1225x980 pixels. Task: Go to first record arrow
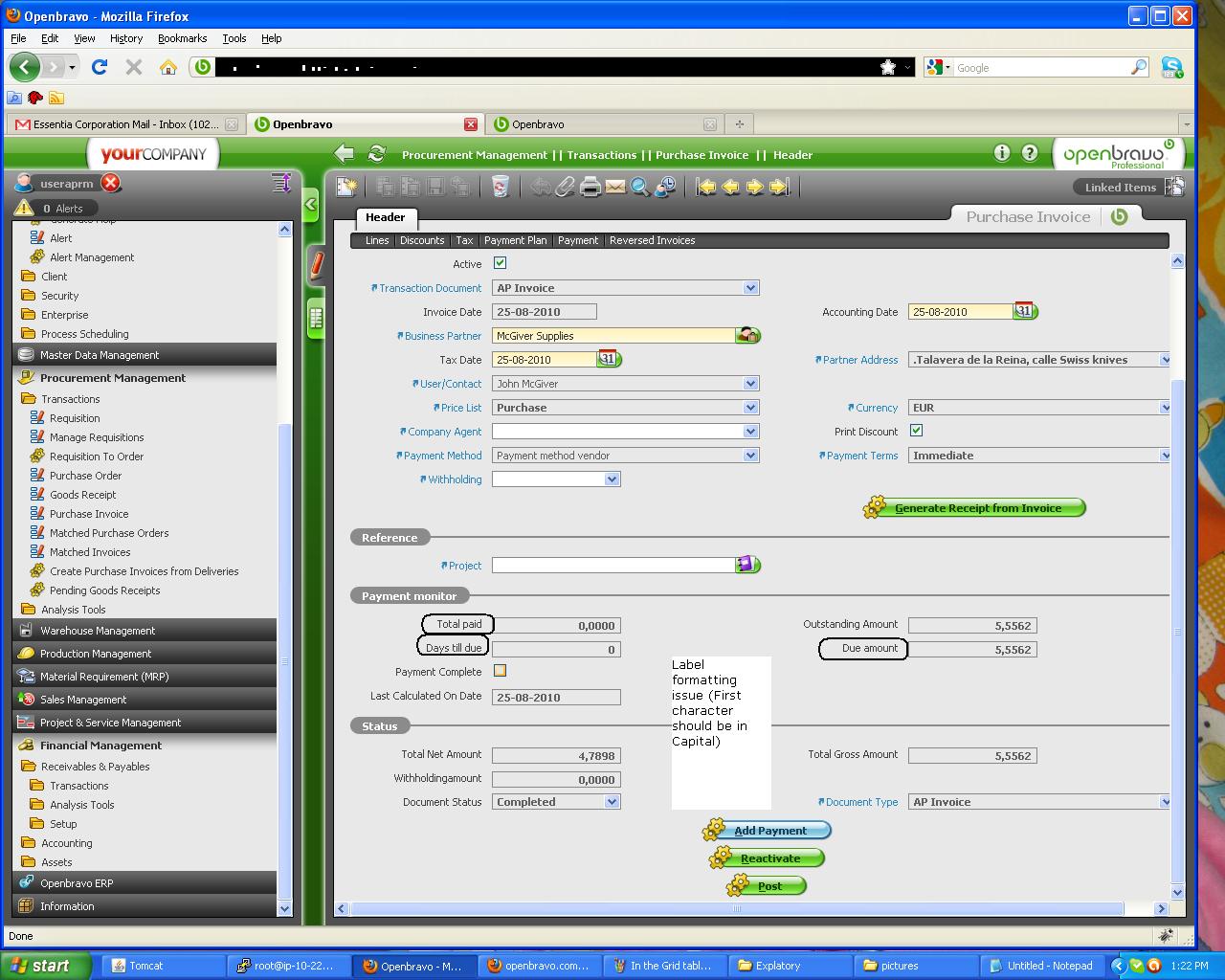click(706, 187)
